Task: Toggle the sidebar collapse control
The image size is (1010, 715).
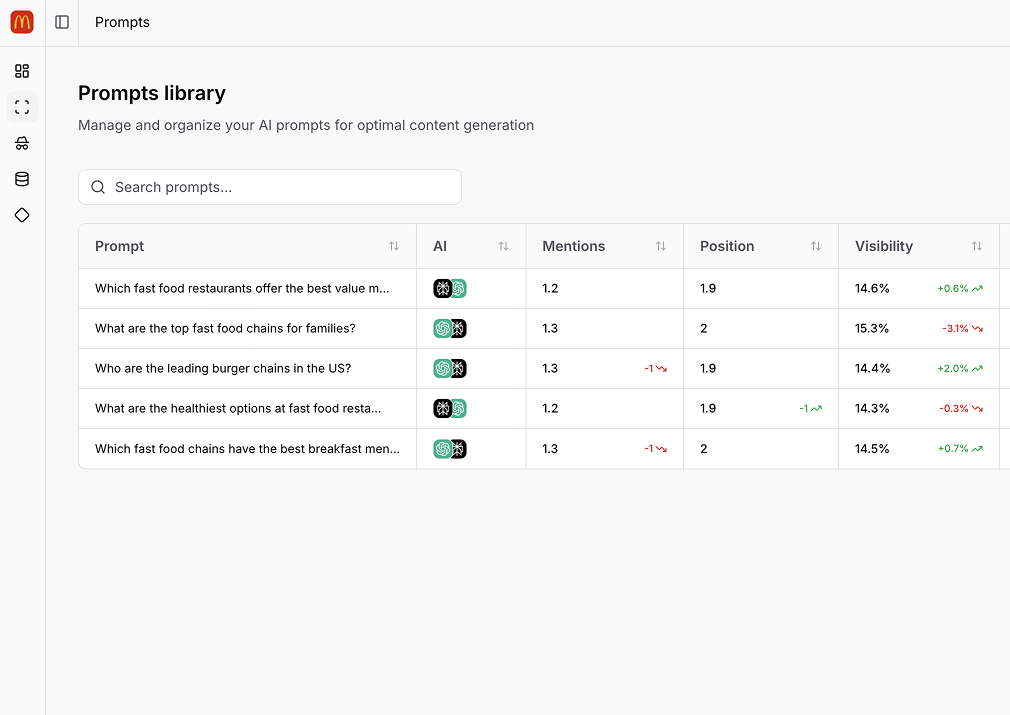Action: tap(62, 22)
